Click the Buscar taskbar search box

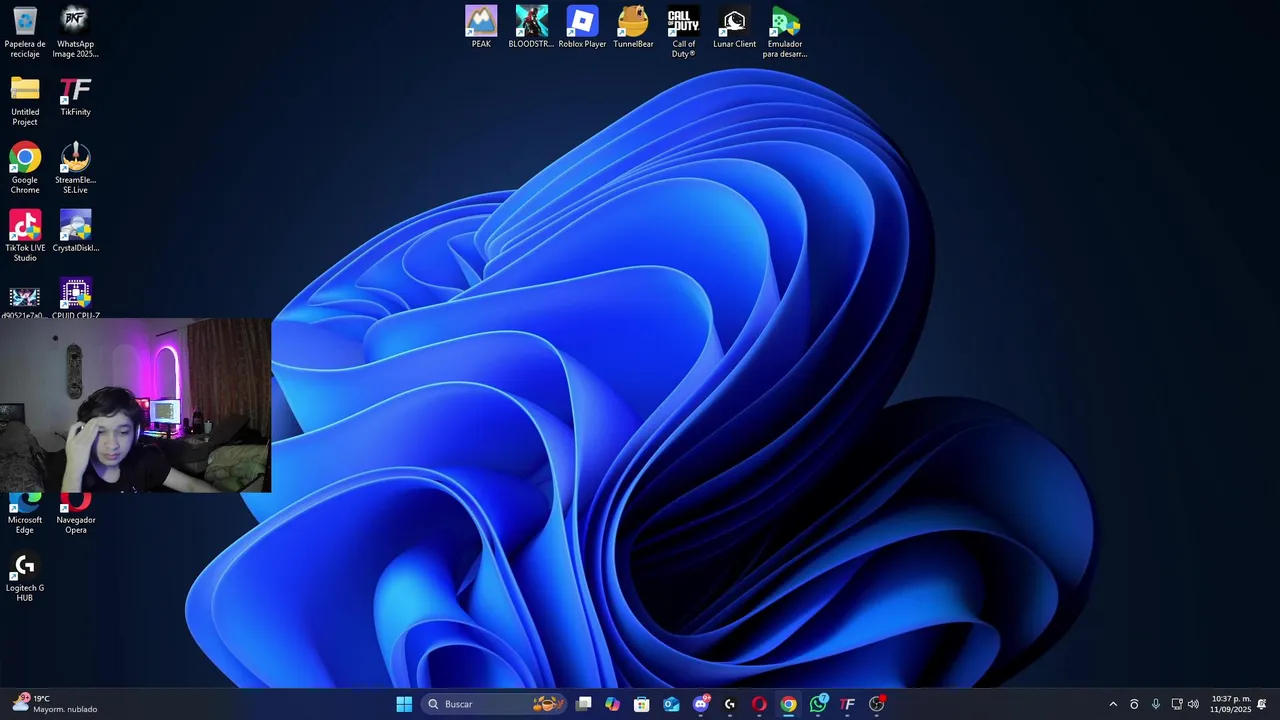(x=495, y=704)
